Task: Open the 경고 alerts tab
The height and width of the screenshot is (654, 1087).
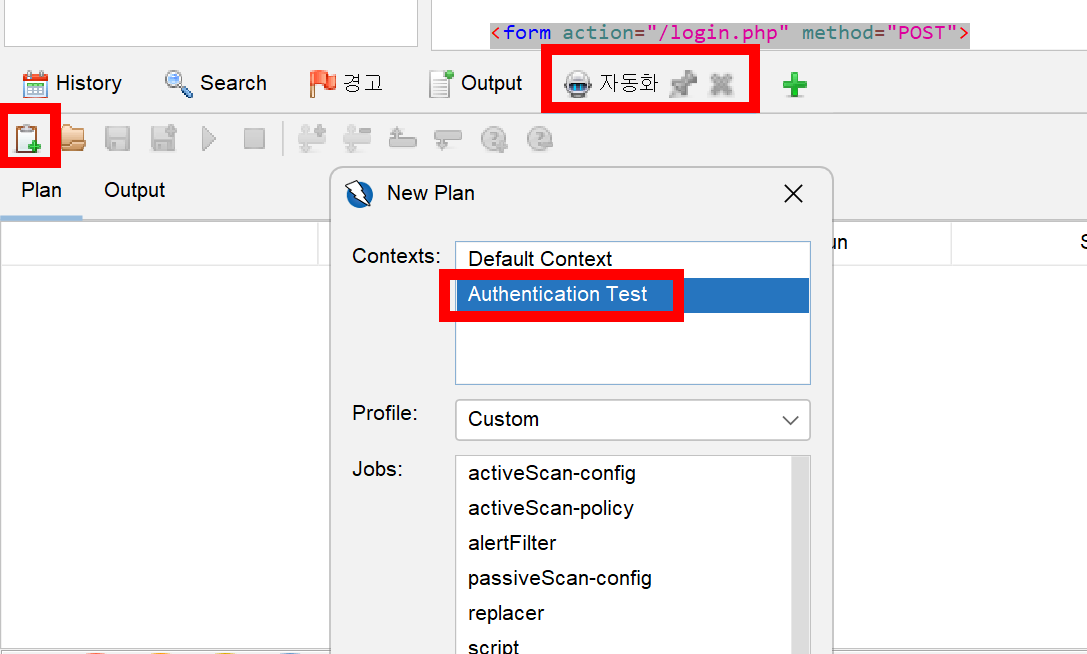Action: click(x=346, y=83)
